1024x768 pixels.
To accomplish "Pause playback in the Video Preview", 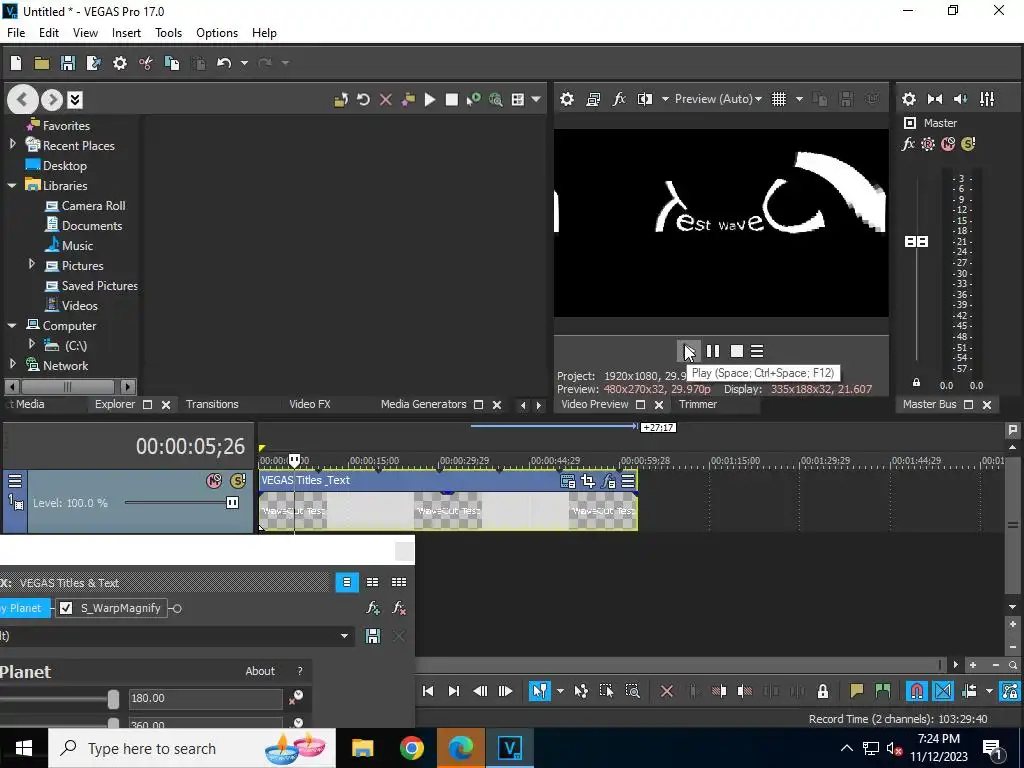I will click(x=712, y=351).
